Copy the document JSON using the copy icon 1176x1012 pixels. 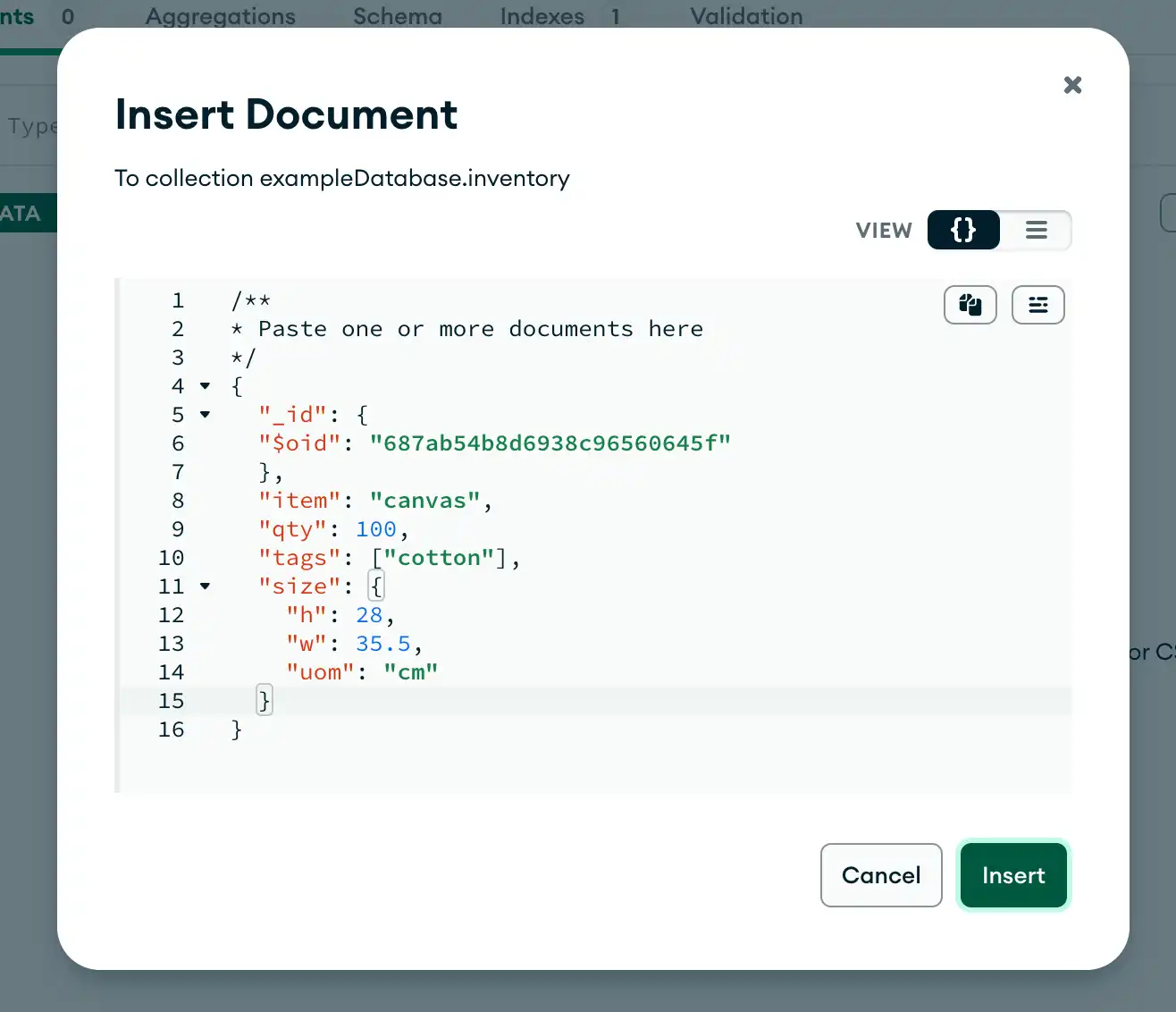point(970,305)
